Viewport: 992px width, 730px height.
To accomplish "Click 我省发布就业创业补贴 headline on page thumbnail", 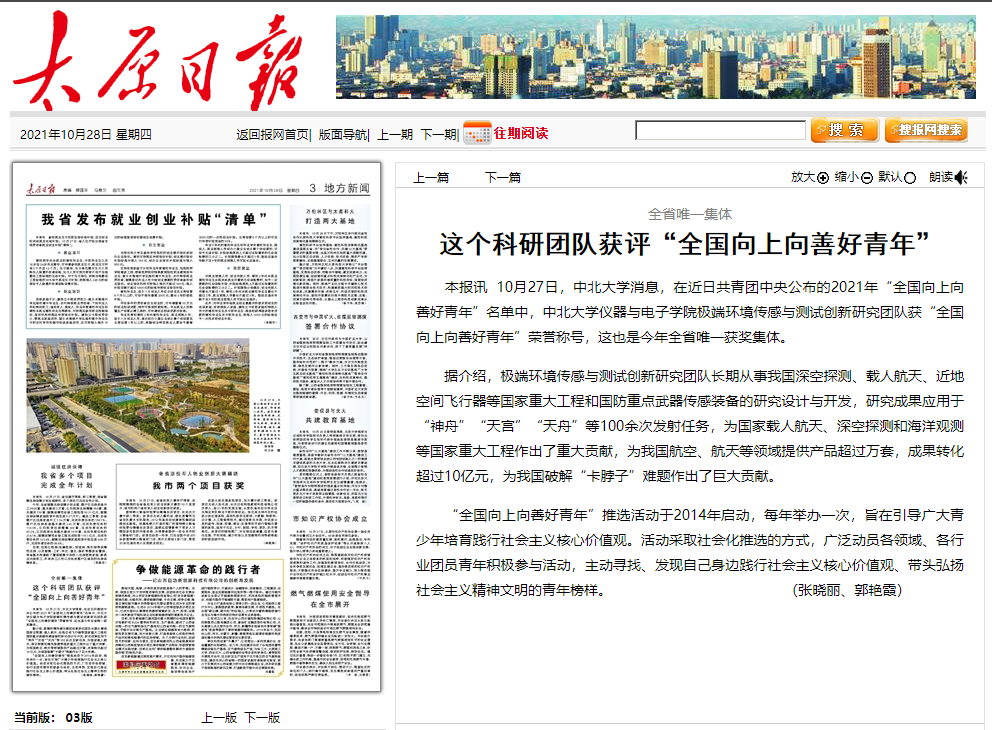I will (159, 218).
